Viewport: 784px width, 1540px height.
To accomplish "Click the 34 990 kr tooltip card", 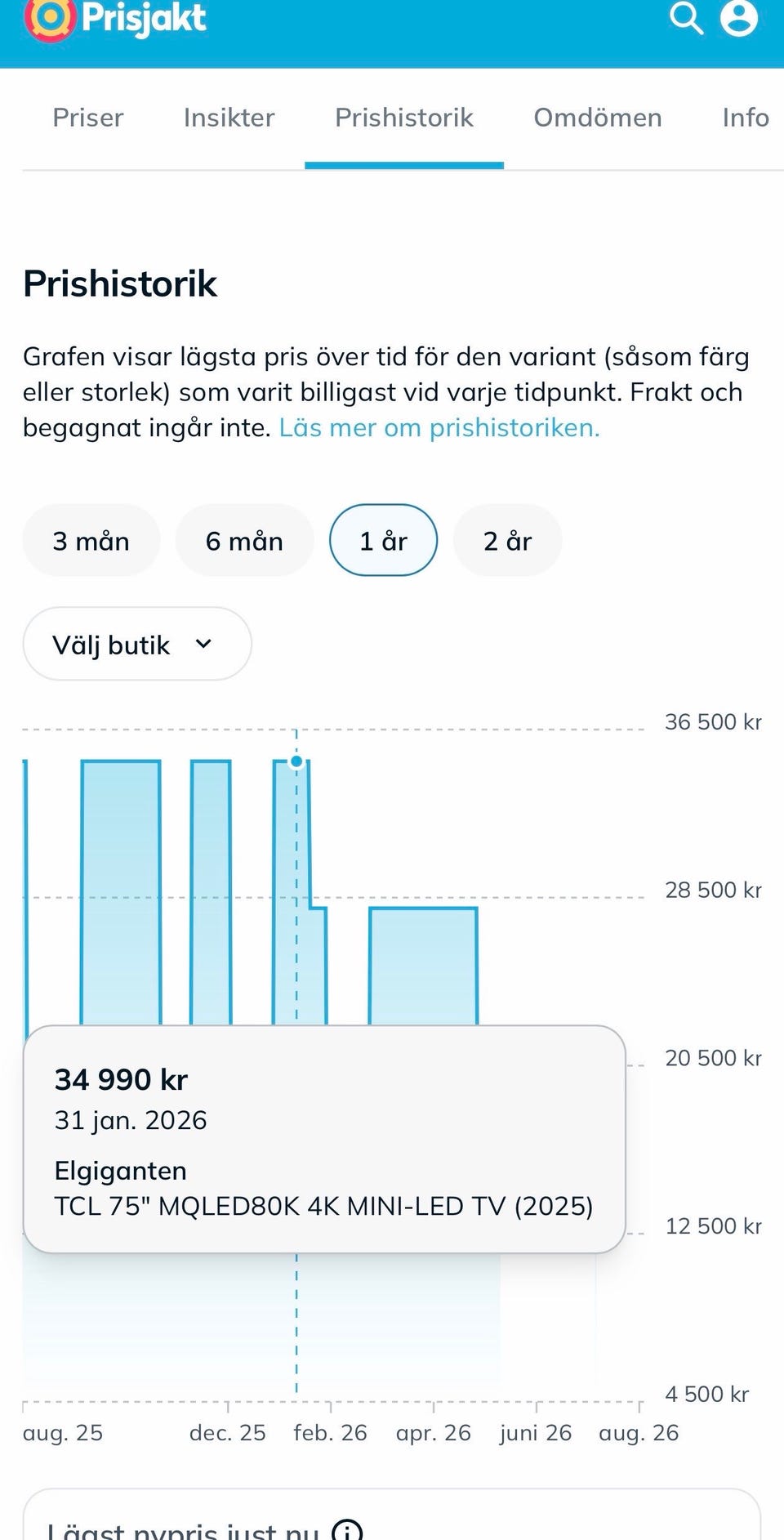I will (x=324, y=1139).
